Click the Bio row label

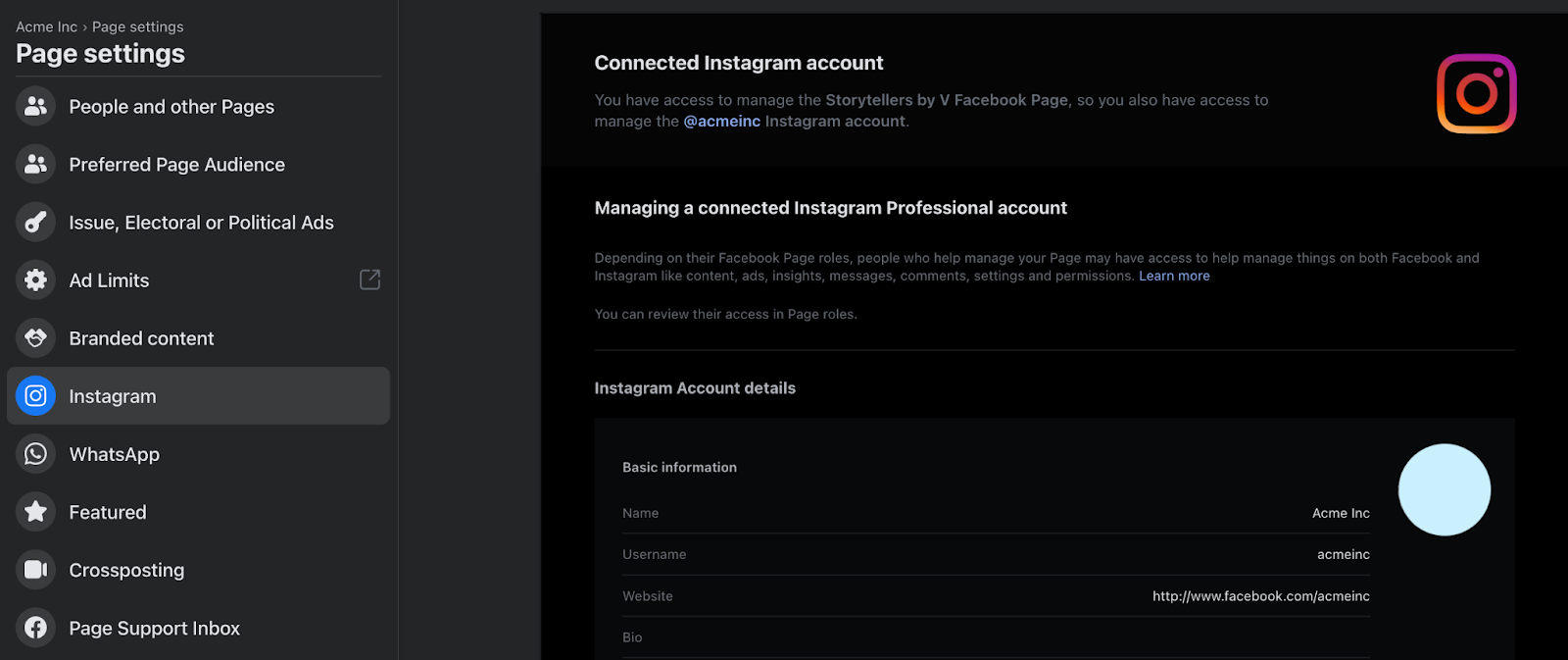pyautogui.click(x=632, y=637)
